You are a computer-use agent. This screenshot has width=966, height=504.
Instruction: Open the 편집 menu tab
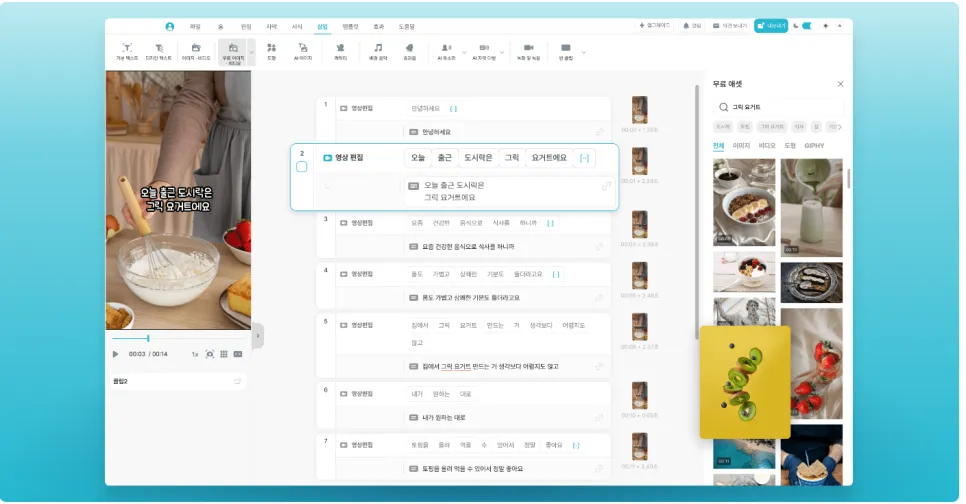click(x=246, y=26)
